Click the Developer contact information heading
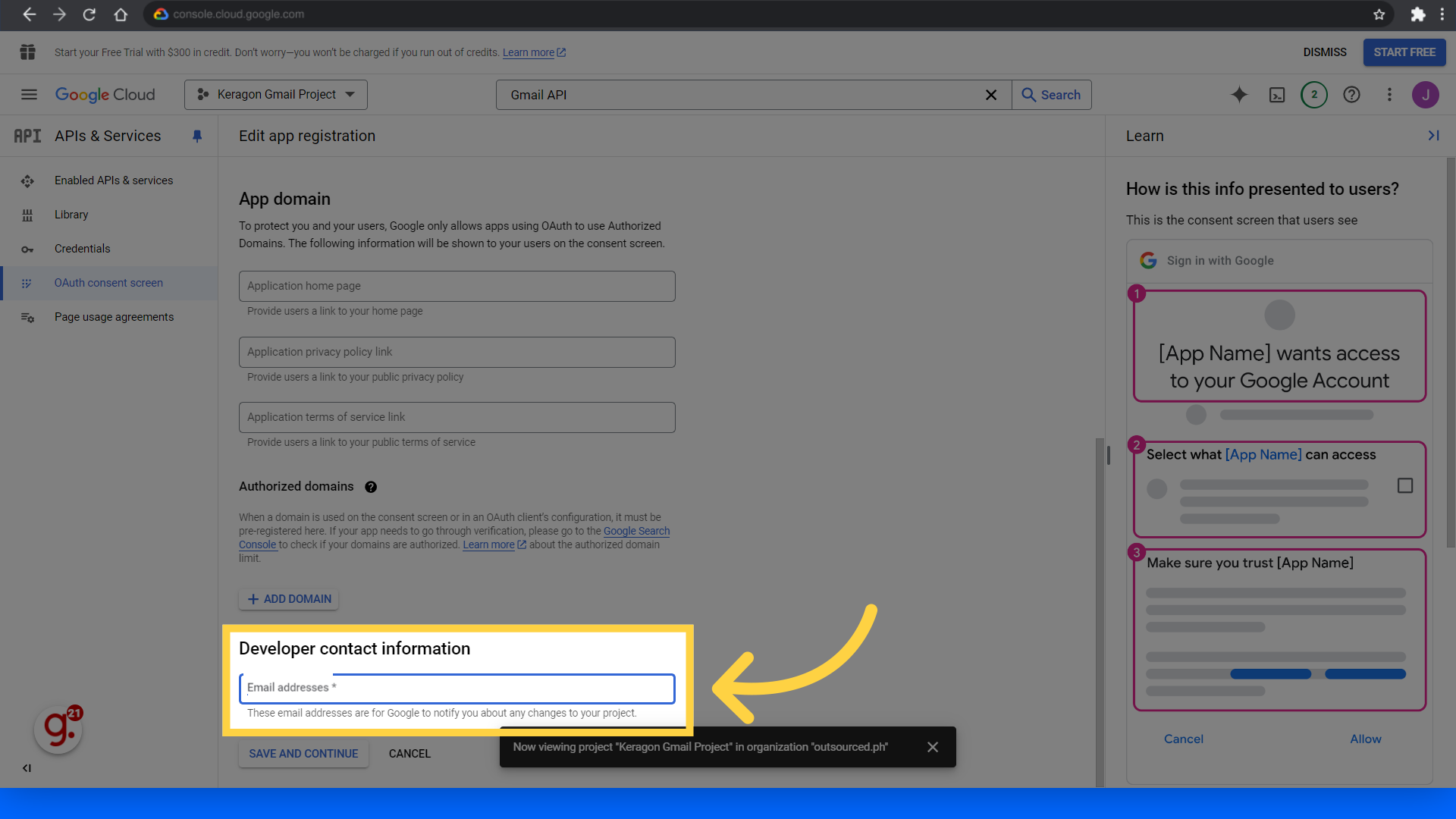The width and height of the screenshot is (1456, 819). point(354,649)
